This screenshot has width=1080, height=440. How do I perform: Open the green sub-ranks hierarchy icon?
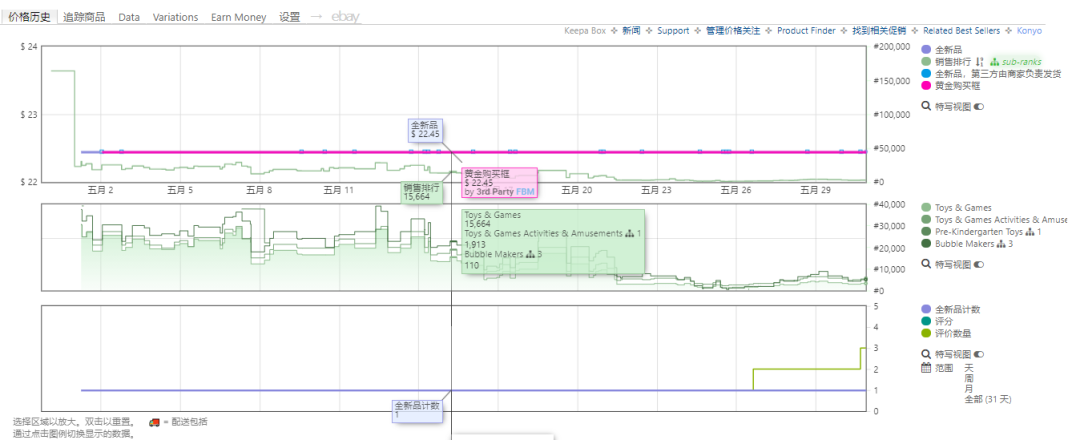point(994,62)
